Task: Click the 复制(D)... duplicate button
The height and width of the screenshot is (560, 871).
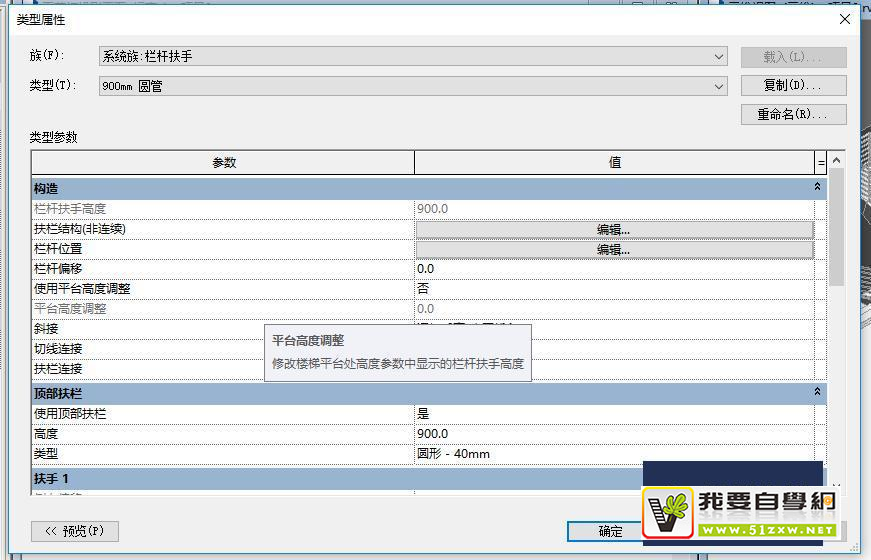Action: point(793,86)
